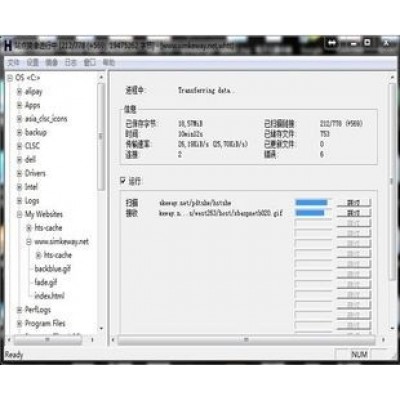This screenshot has width=400, height=400.
Task: Select the backblue.gif file in tree
Action: (53, 269)
